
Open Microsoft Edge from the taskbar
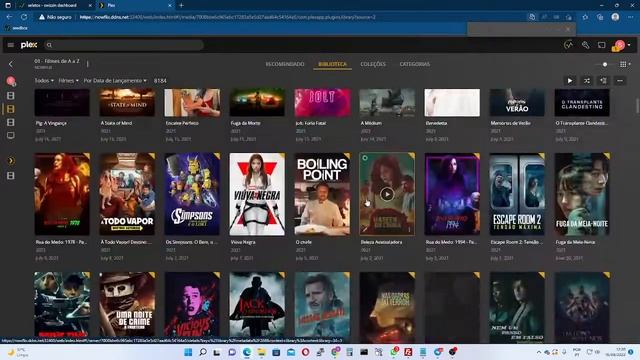pos(247,352)
